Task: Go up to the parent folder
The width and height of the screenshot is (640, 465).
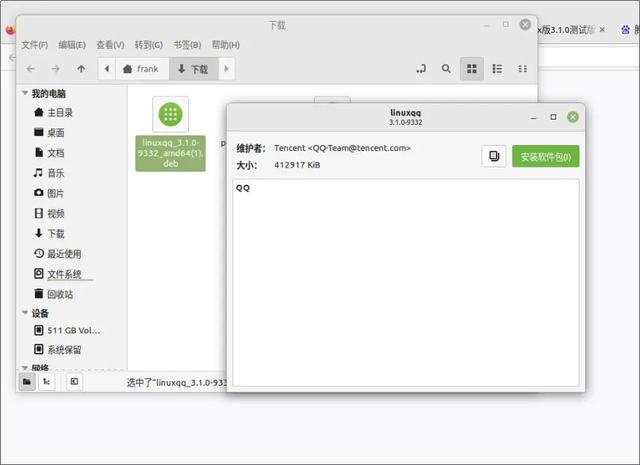Action: [81, 69]
